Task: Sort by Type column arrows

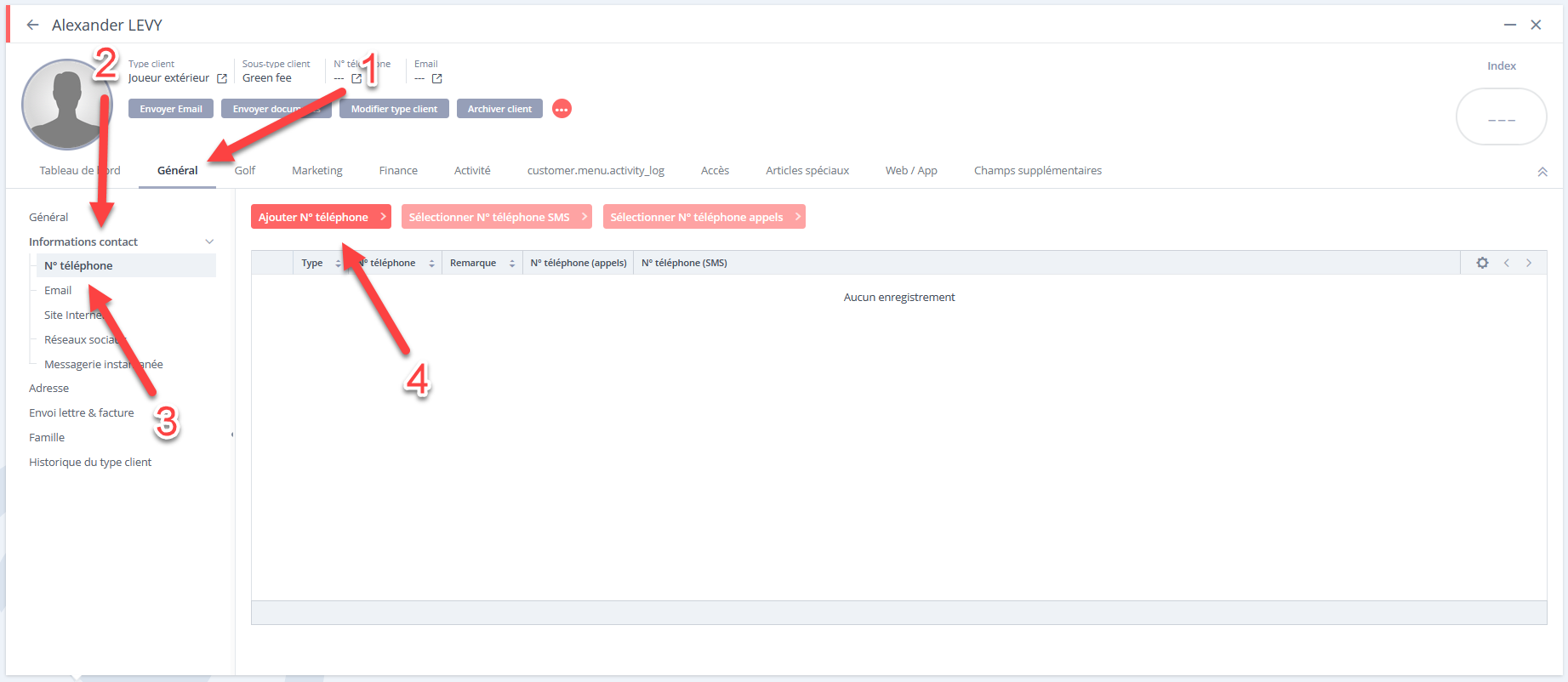Action: 338,264
